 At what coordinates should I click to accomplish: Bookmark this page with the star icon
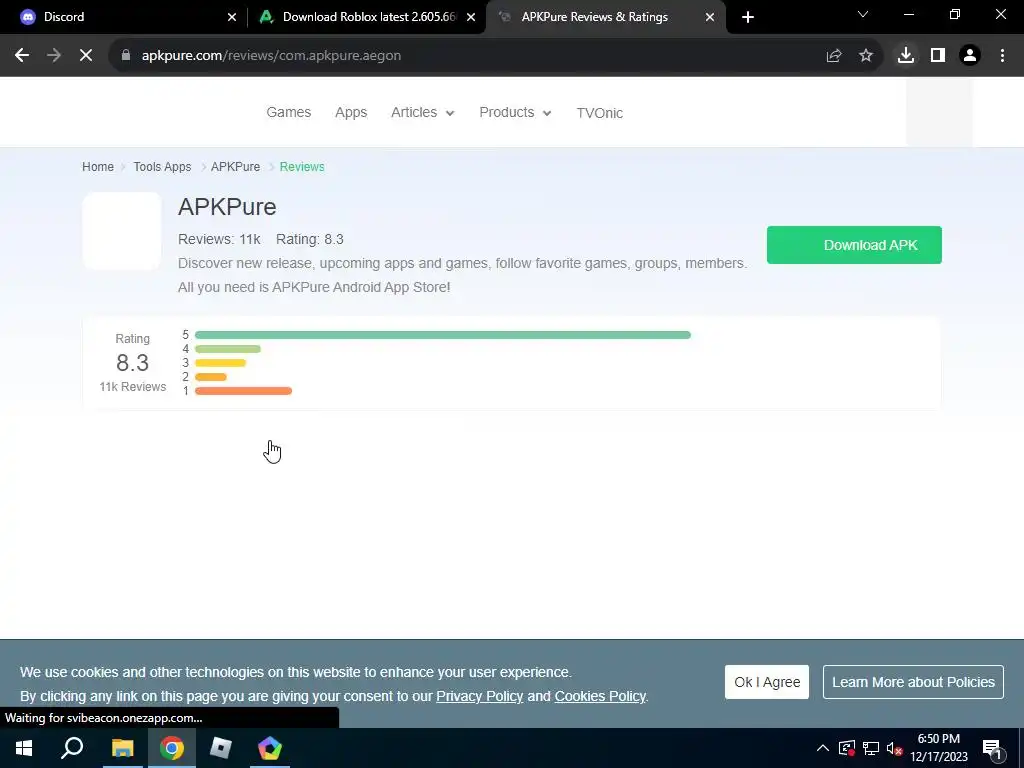tap(866, 56)
